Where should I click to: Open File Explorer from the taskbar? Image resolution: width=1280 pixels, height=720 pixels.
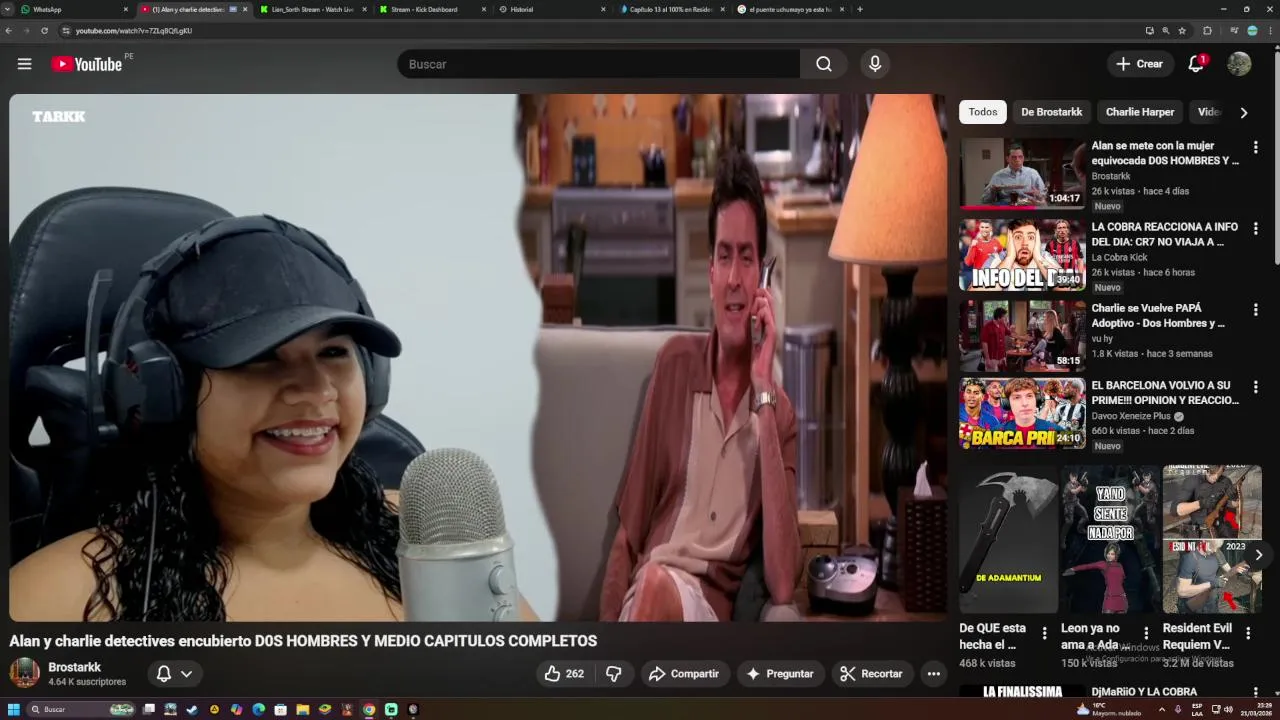(x=303, y=709)
